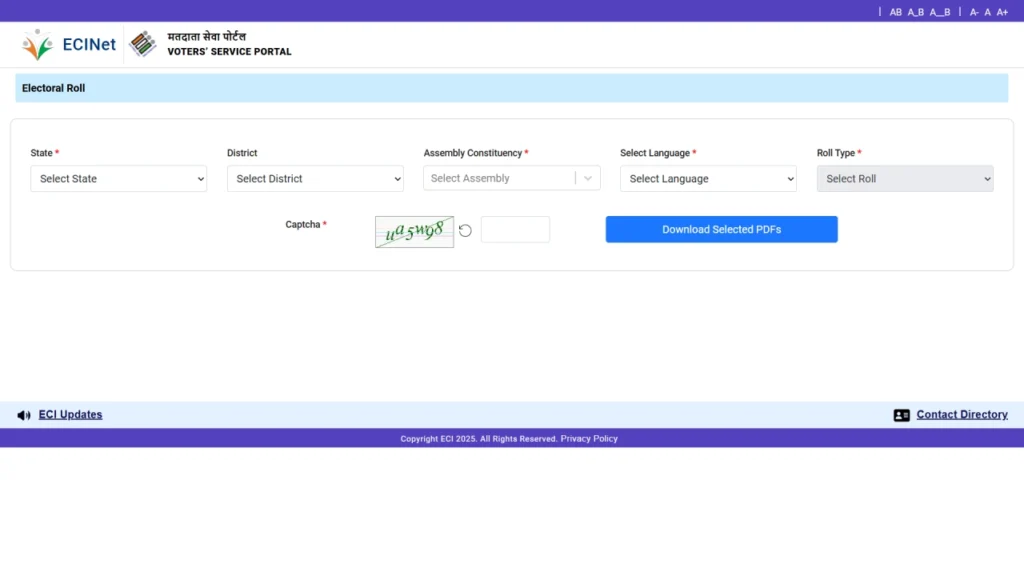Image resolution: width=1024 pixels, height=576 pixels.
Task: Increase font size with A+
Action: [x=1002, y=12]
